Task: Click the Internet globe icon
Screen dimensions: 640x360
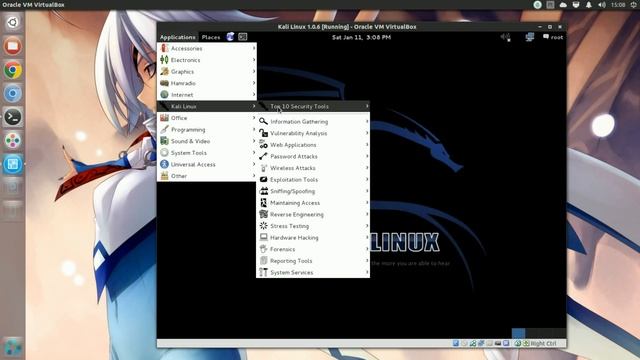Action: pos(164,95)
